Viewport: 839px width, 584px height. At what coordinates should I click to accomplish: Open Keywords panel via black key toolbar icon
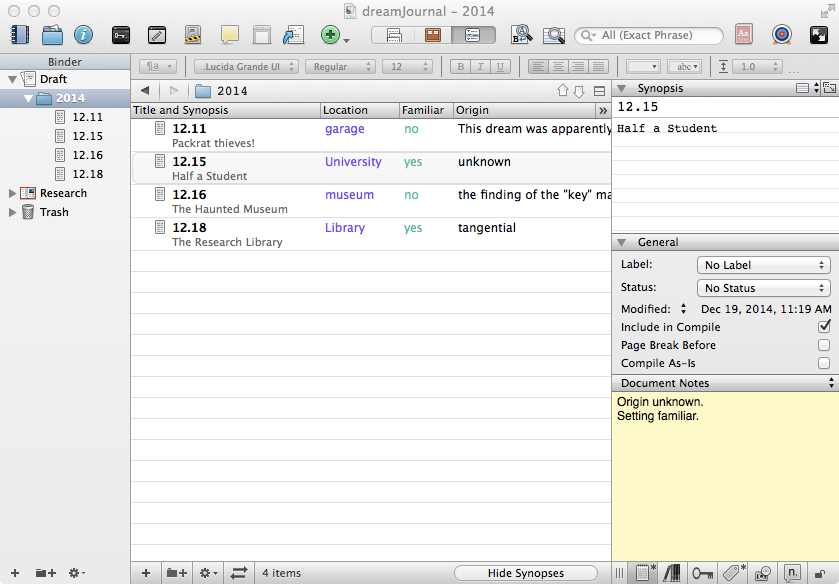click(x=121, y=35)
